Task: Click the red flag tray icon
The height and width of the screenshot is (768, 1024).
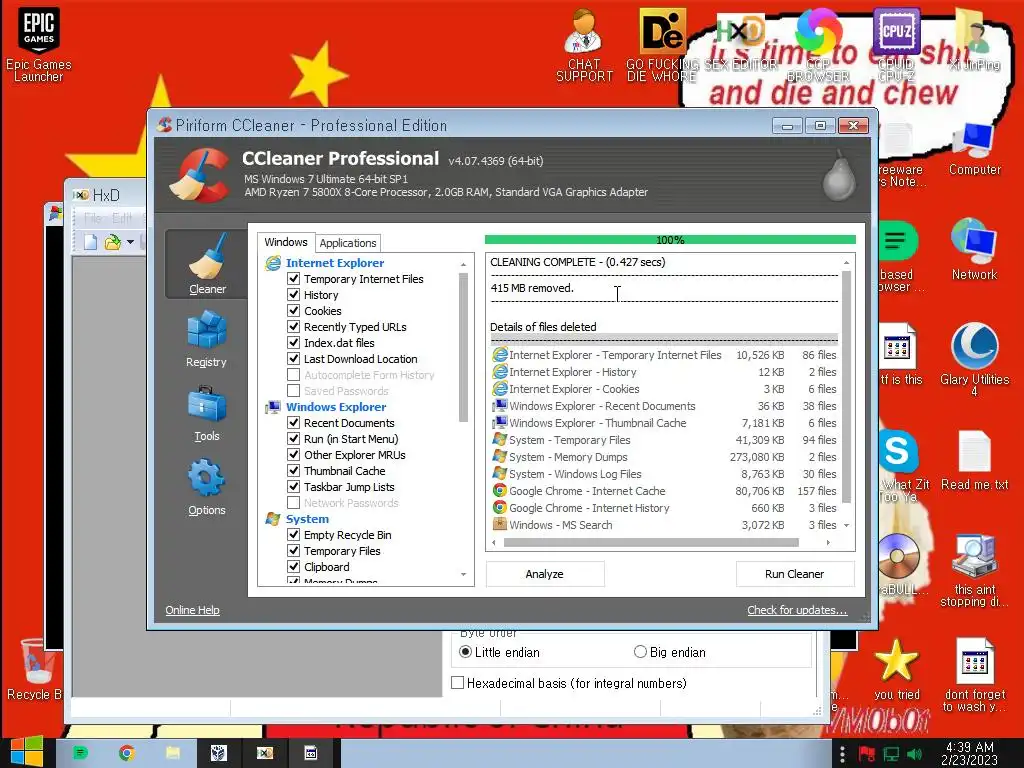Action: tap(867, 754)
